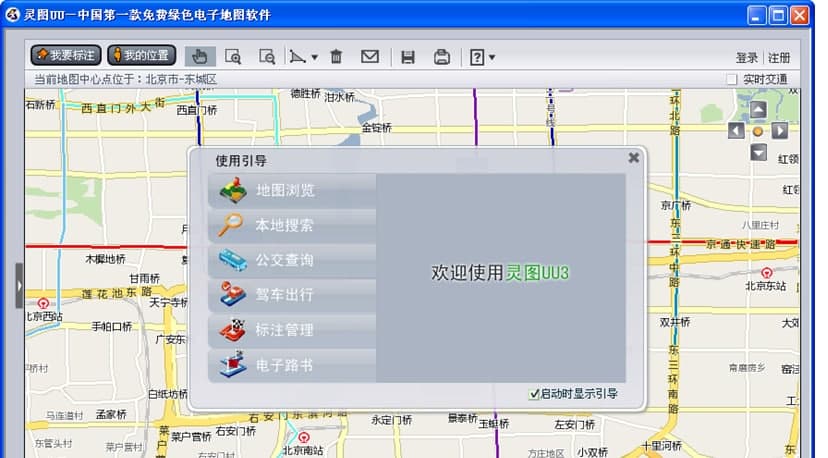Close the 使用引导 guide dialog
The width and height of the screenshot is (828, 458).
[633, 157]
